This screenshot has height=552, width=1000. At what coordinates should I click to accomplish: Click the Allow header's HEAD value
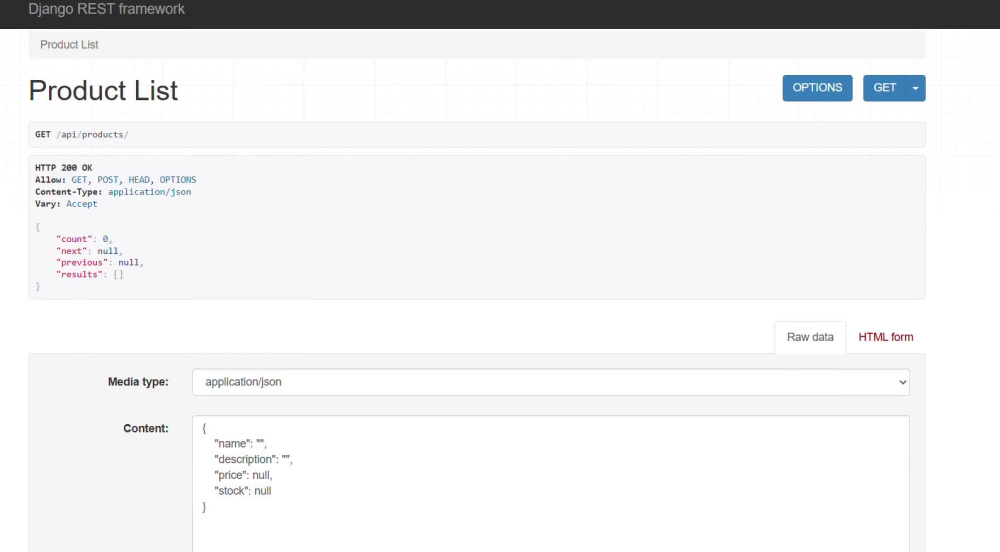pos(138,180)
